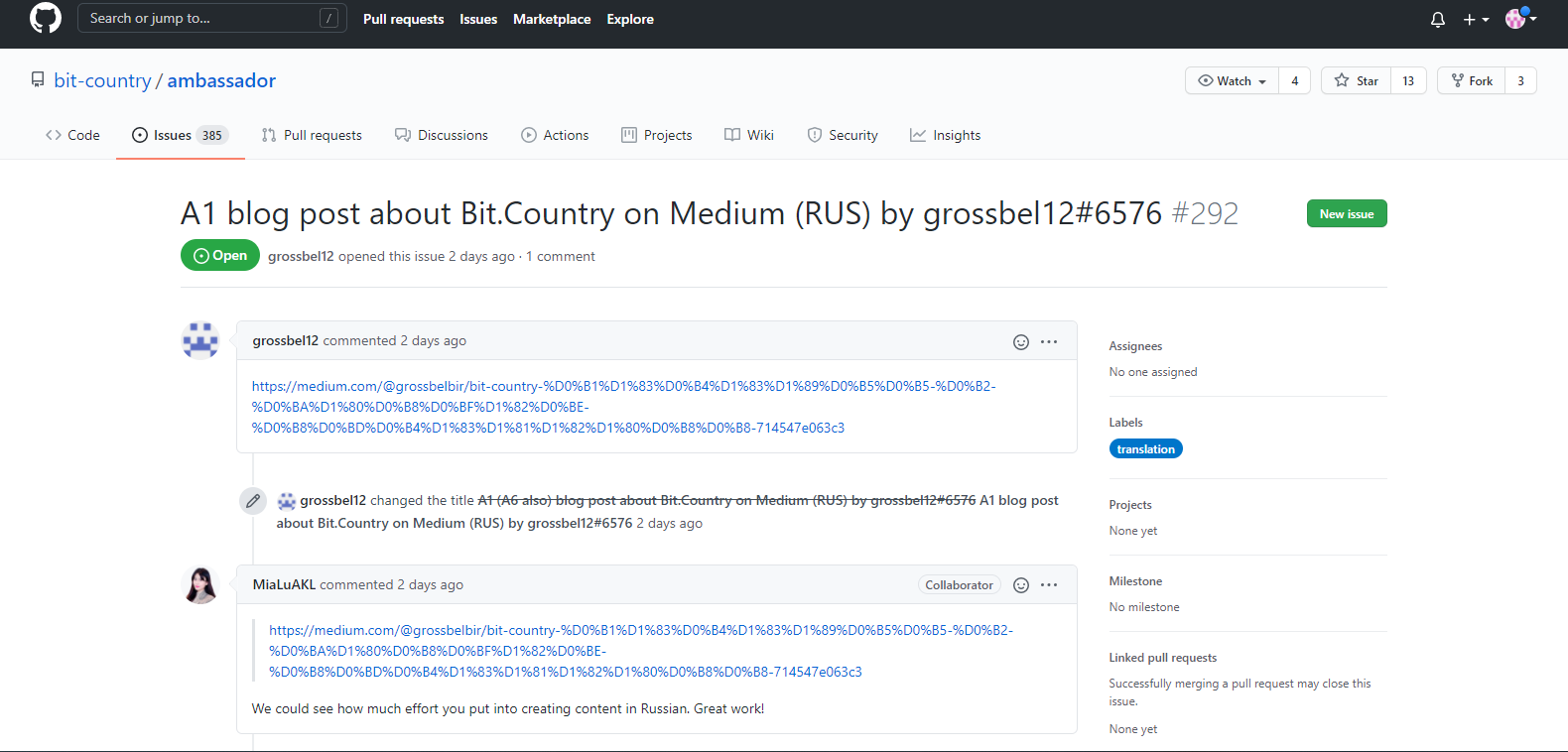Open the bit-country owner link

102,80
